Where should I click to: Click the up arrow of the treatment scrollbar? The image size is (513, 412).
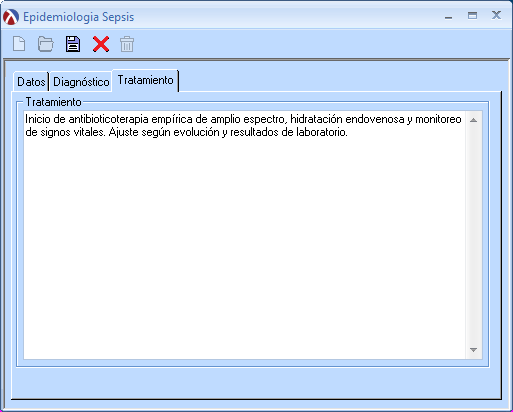tap(473, 120)
